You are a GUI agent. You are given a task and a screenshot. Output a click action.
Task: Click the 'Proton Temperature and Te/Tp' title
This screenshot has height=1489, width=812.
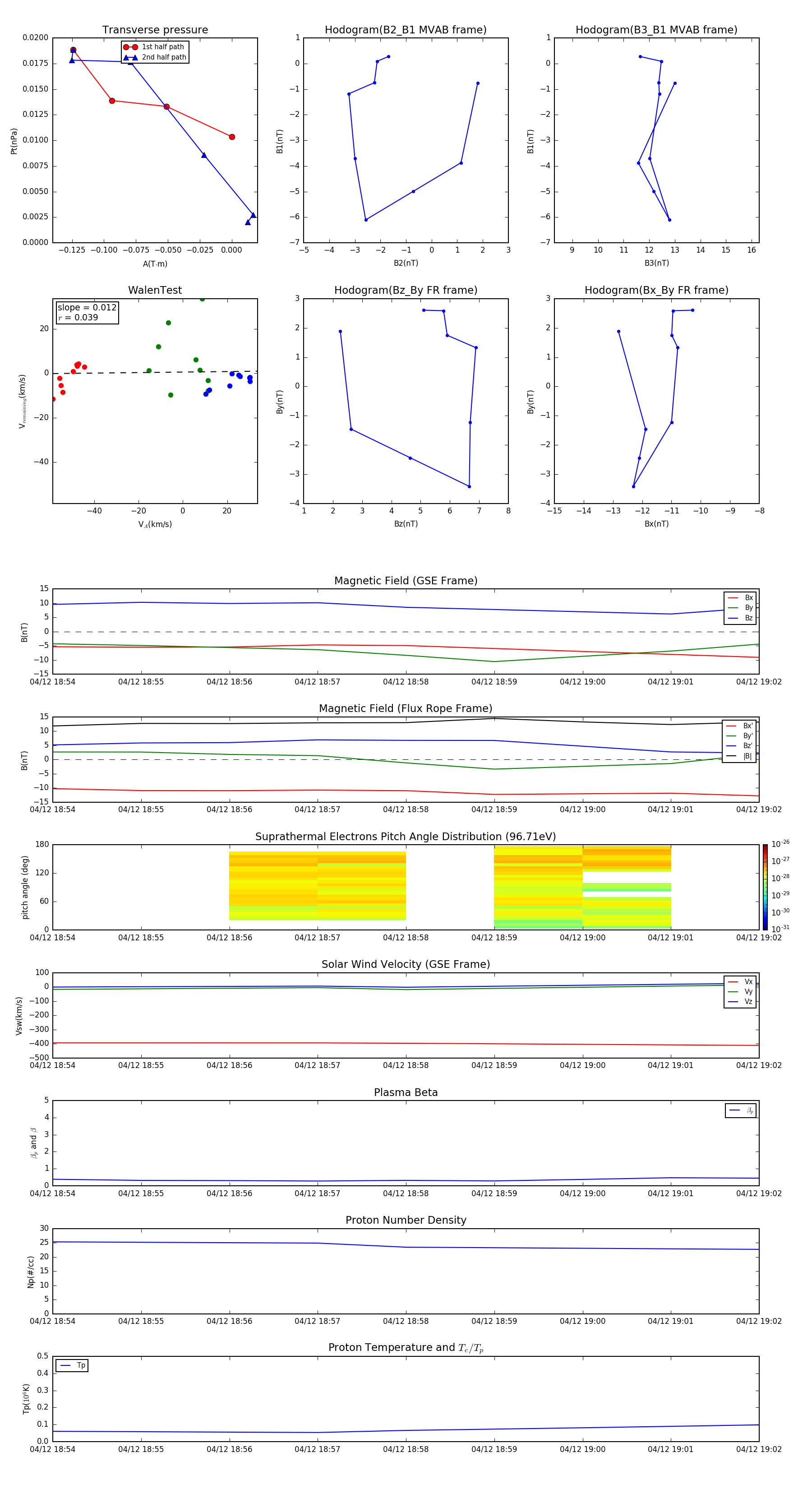click(x=406, y=1348)
